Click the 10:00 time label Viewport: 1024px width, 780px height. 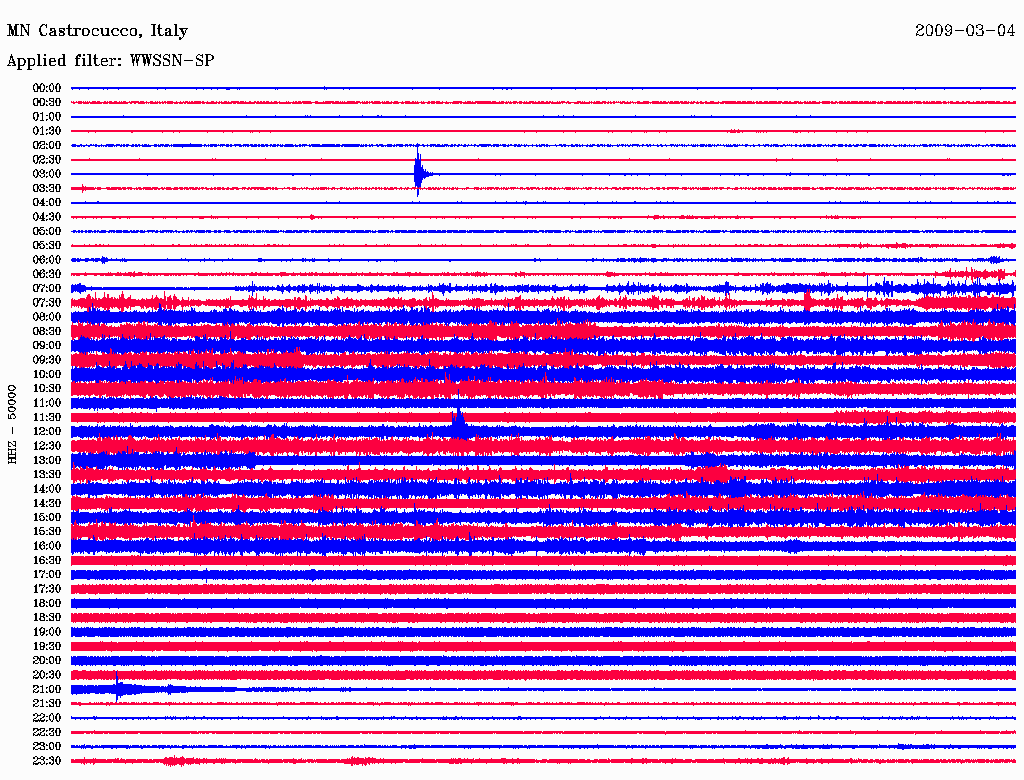[47, 374]
